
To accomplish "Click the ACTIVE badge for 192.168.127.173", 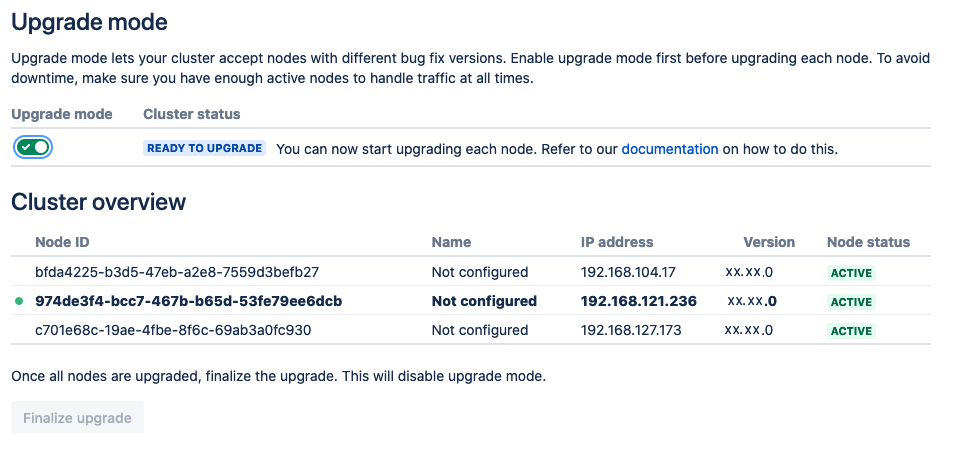I will (851, 331).
